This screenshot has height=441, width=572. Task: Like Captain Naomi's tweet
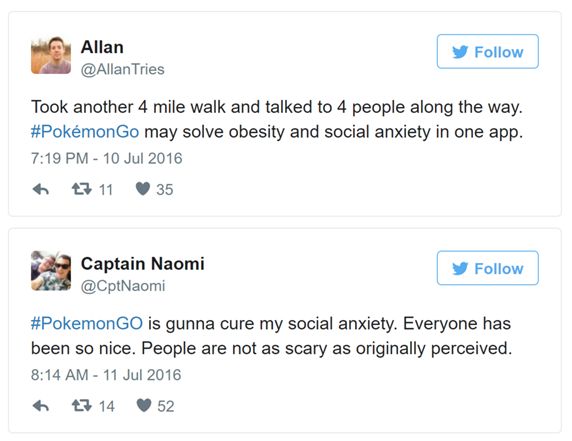click(x=144, y=405)
